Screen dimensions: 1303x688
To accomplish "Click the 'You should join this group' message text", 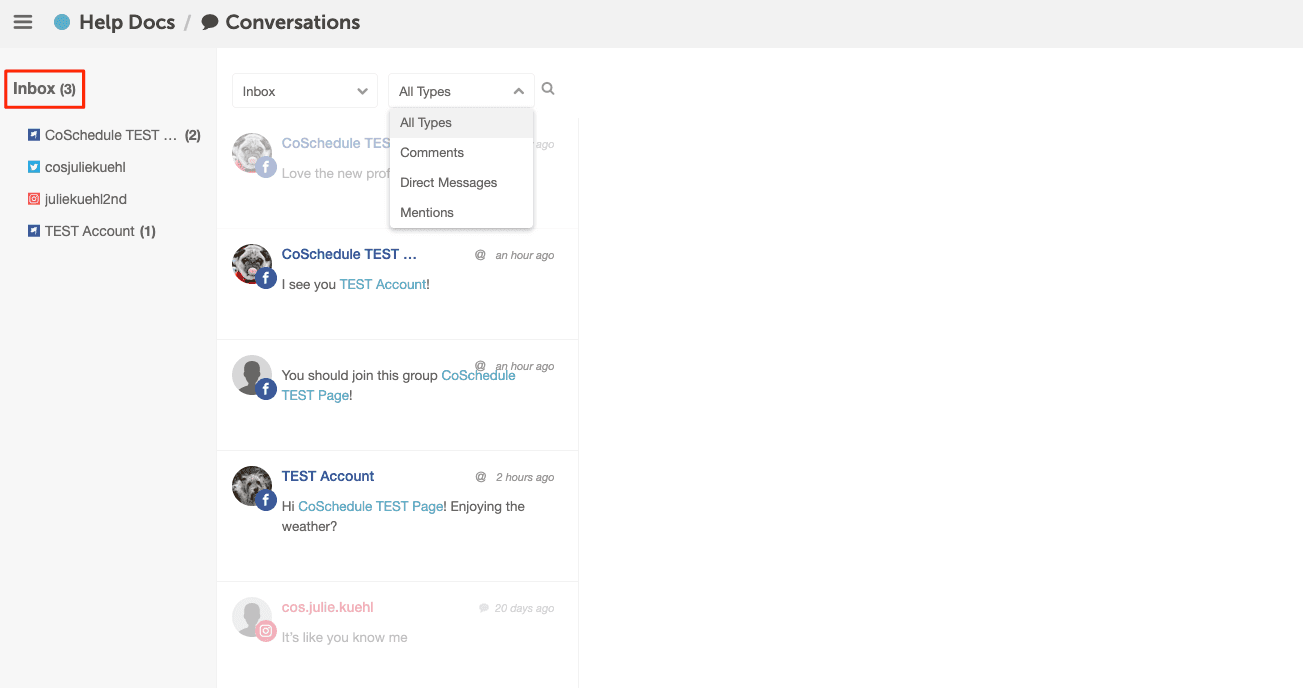I will click(x=360, y=376).
